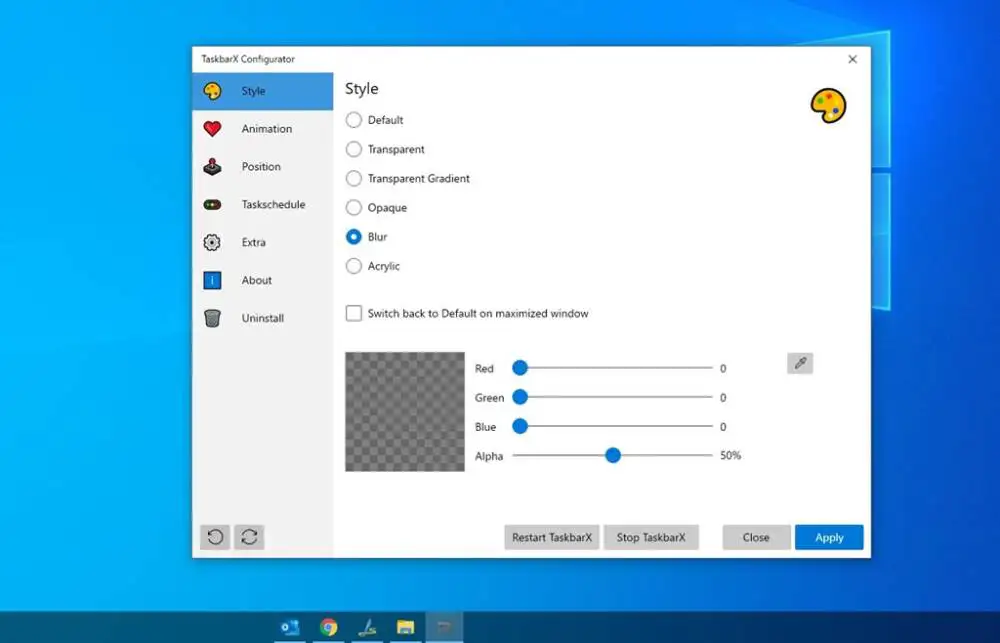Viewport: 1000px width, 643px height.
Task: Click the Stop TaskbarX button
Action: (x=651, y=537)
